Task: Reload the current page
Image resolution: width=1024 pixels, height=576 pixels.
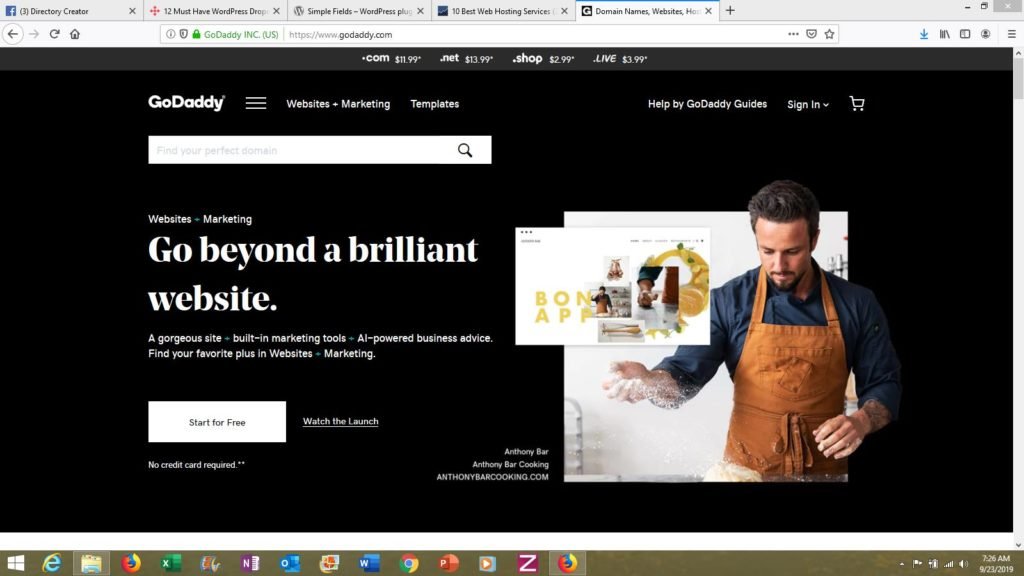Action: (55, 34)
